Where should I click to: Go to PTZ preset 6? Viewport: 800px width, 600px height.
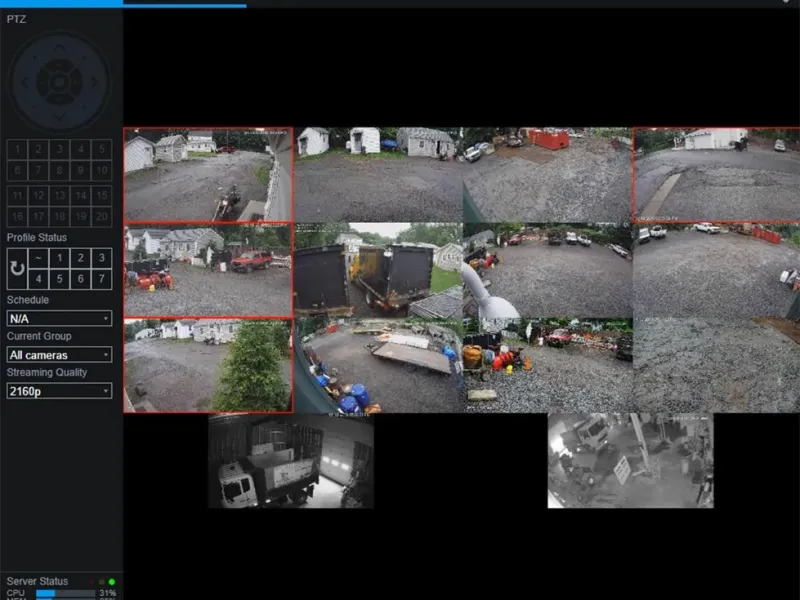coord(17,170)
